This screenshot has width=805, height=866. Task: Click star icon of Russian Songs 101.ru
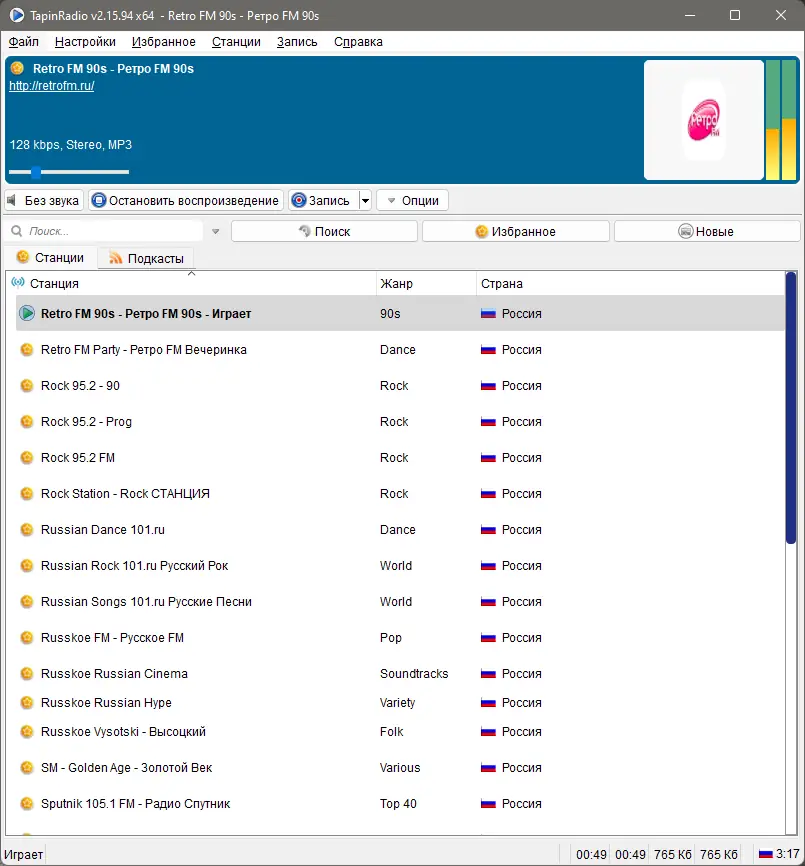pyautogui.click(x=26, y=601)
